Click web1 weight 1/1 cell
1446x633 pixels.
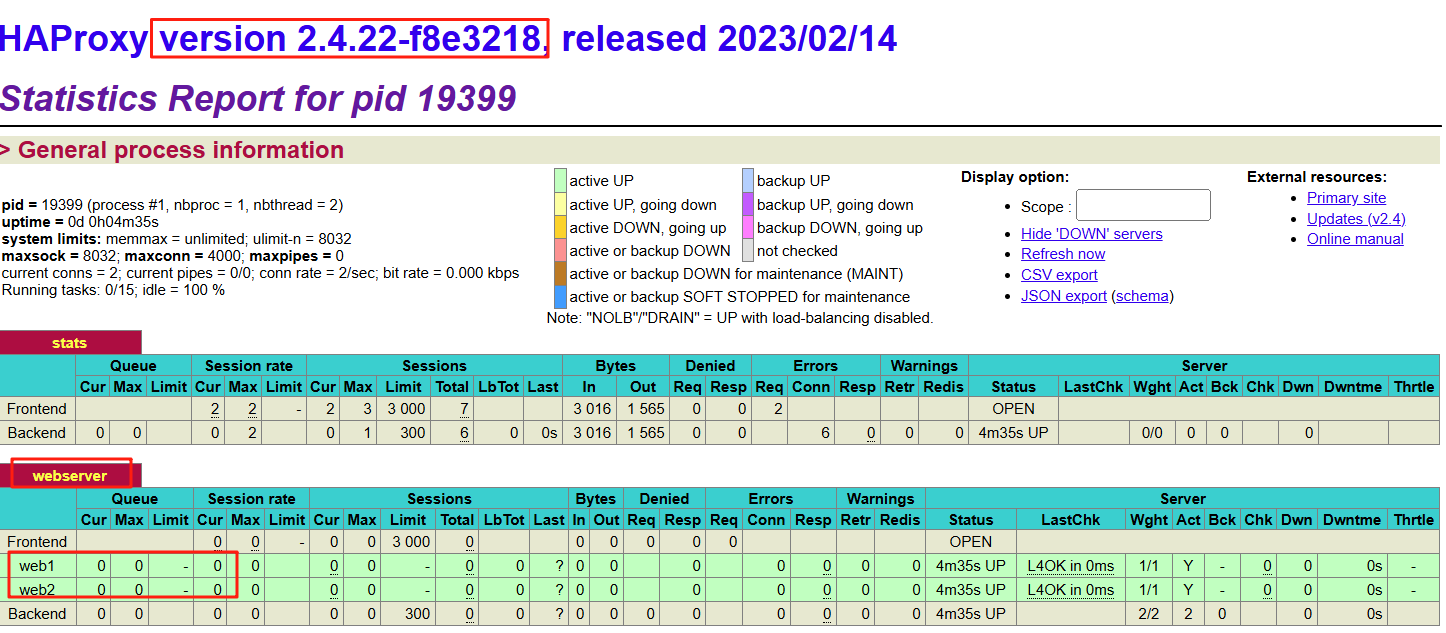tap(1148, 566)
